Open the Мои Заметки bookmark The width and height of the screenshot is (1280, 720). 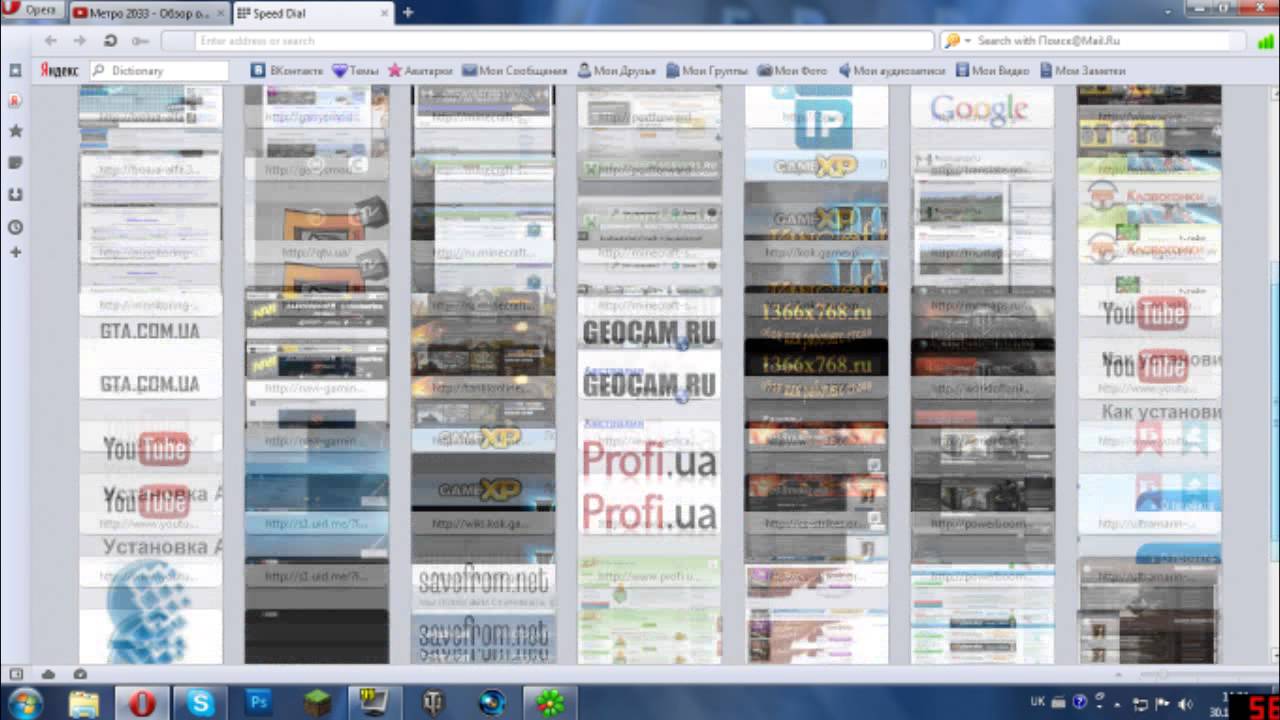[x=1083, y=71]
